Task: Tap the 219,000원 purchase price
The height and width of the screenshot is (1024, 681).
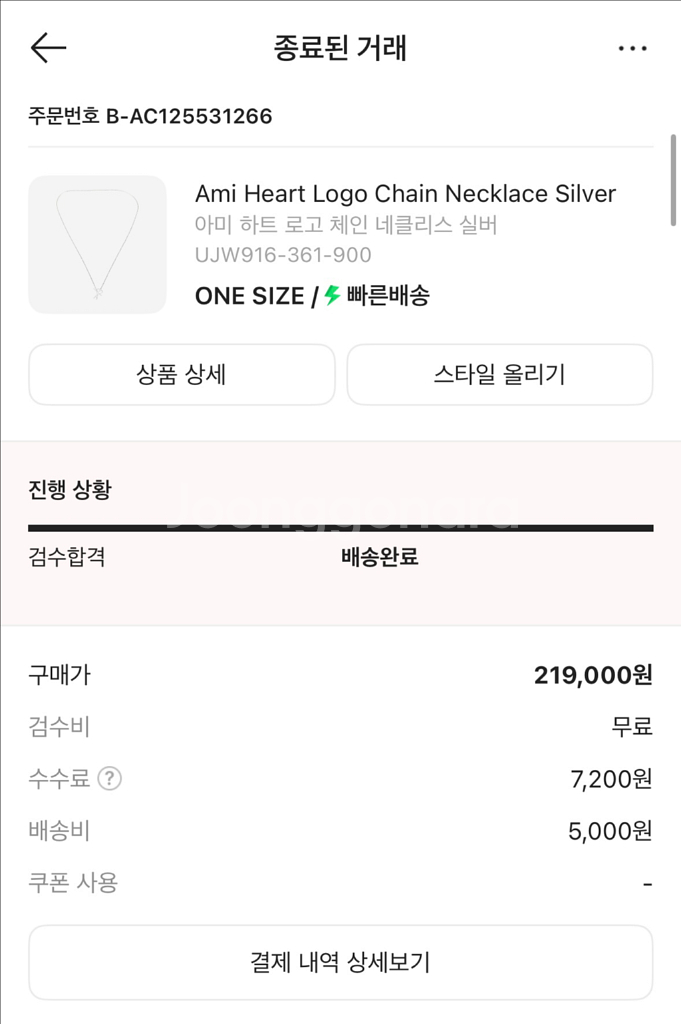Action: (x=593, y=675)
